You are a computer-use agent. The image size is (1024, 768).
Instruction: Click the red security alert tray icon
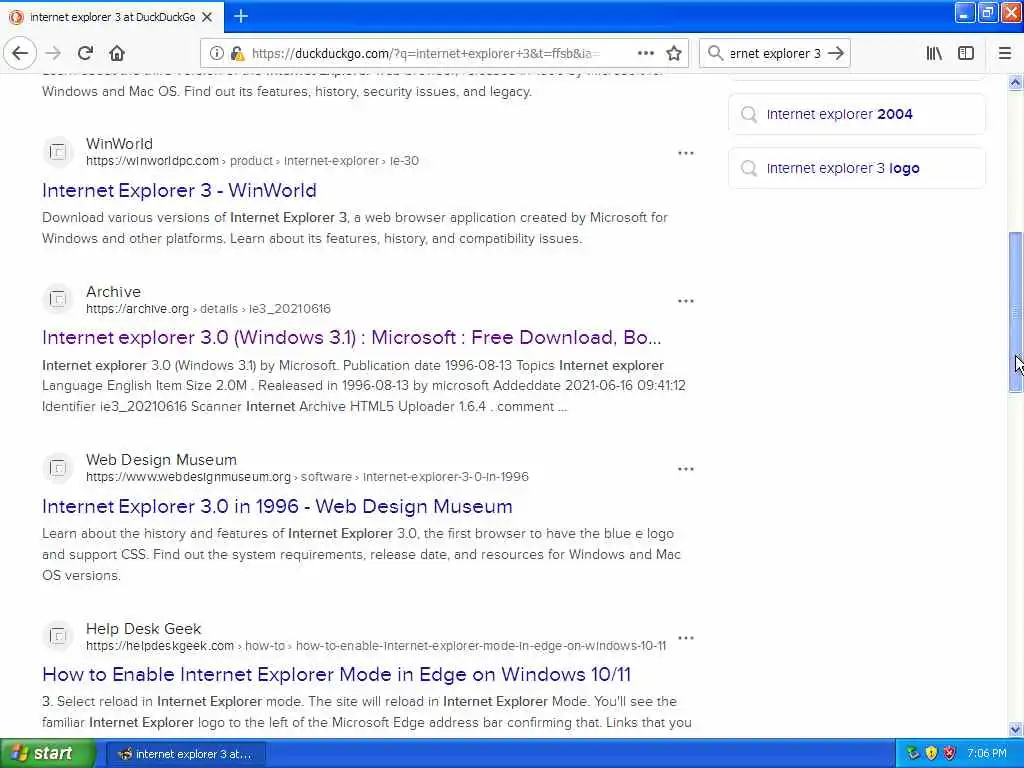click(950, 754)
